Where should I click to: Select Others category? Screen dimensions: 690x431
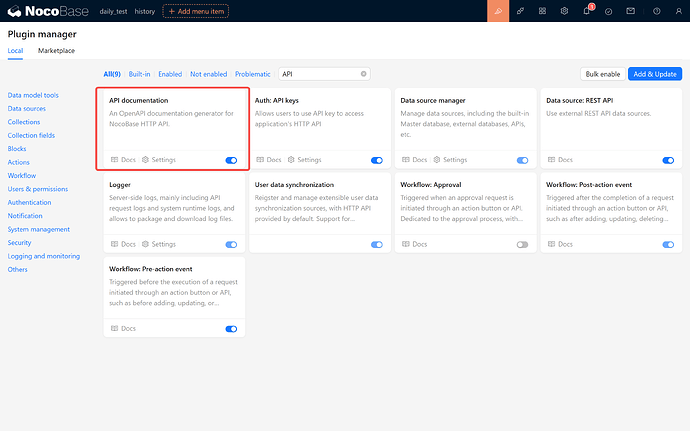[x=18, y=269]
